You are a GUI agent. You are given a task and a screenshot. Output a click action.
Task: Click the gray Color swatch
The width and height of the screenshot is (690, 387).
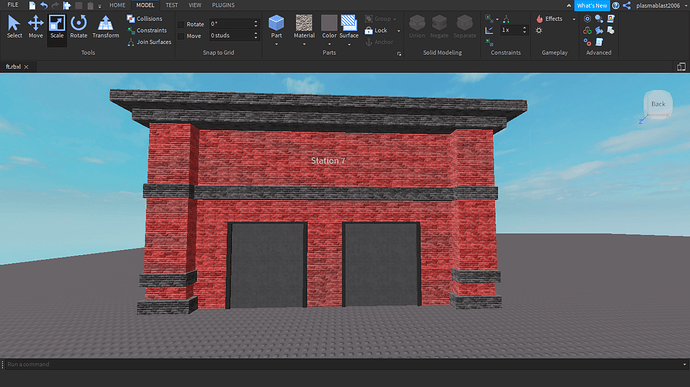point(329,23)
